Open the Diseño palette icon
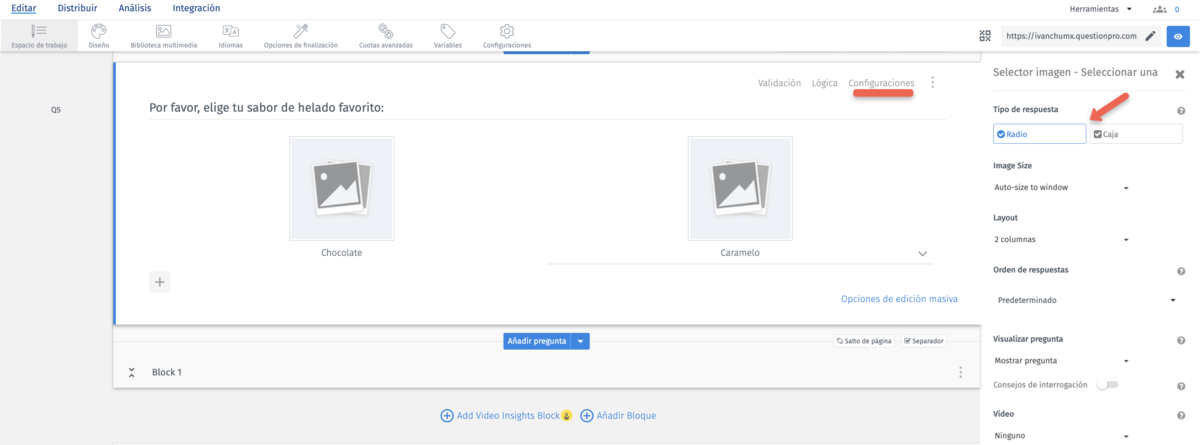The height and width of the screenshot is (445, 1200). click(98, 31)
